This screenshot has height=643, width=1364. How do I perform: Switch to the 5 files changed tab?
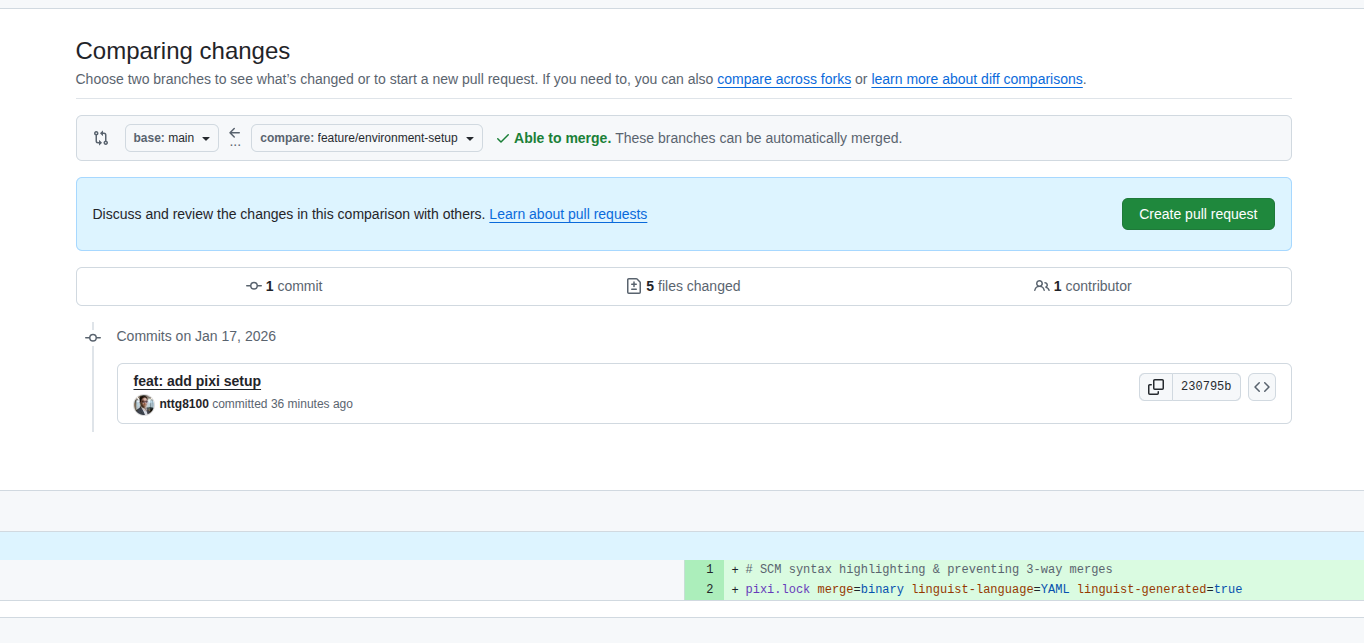[683, 286]
